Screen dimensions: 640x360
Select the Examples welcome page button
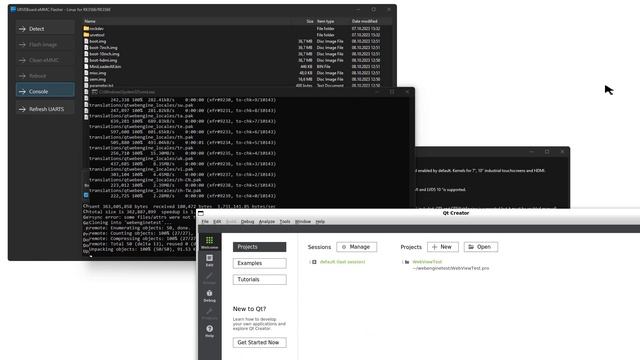(x=260, y=263)
